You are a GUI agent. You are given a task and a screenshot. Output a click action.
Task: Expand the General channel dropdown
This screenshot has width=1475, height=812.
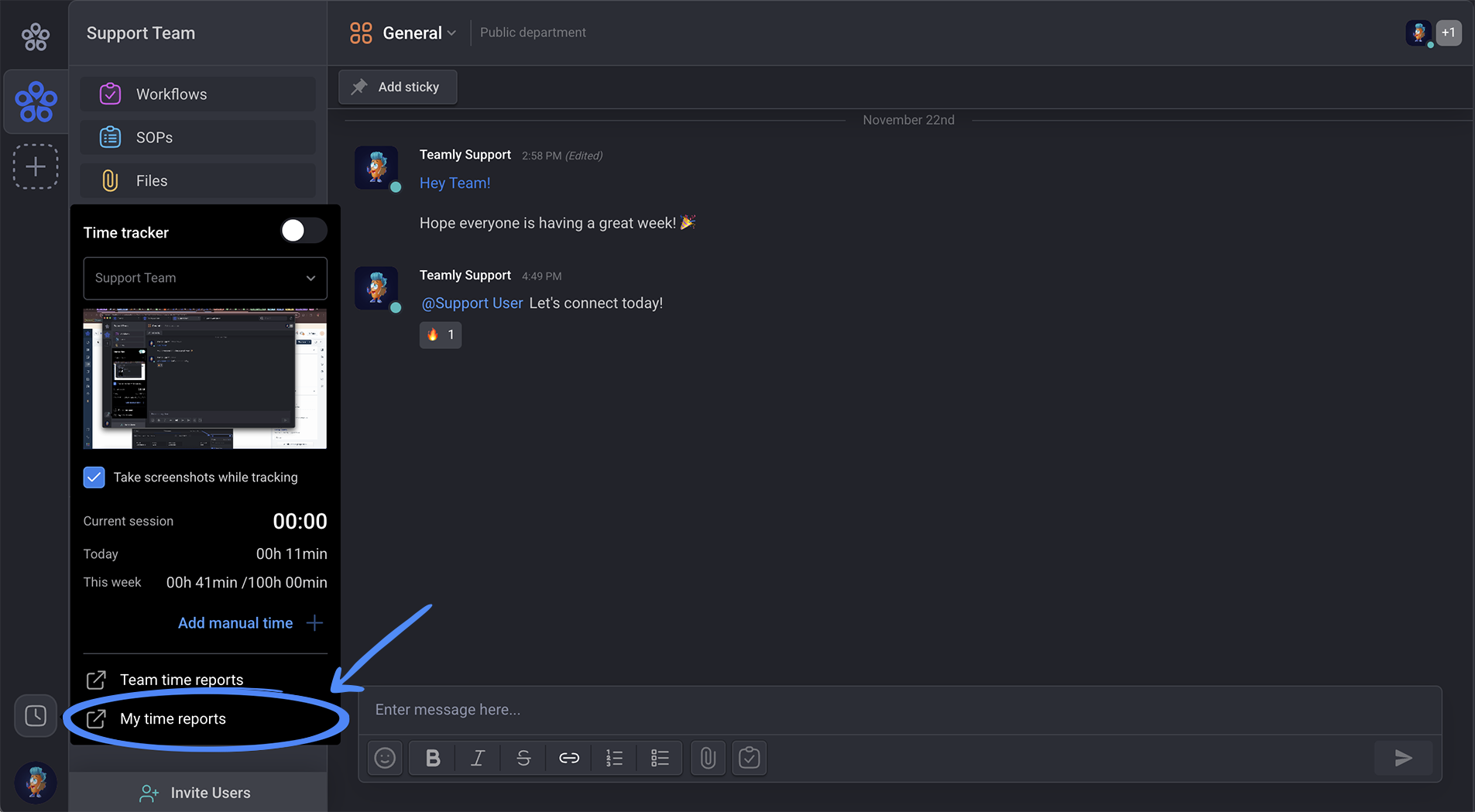451,33
